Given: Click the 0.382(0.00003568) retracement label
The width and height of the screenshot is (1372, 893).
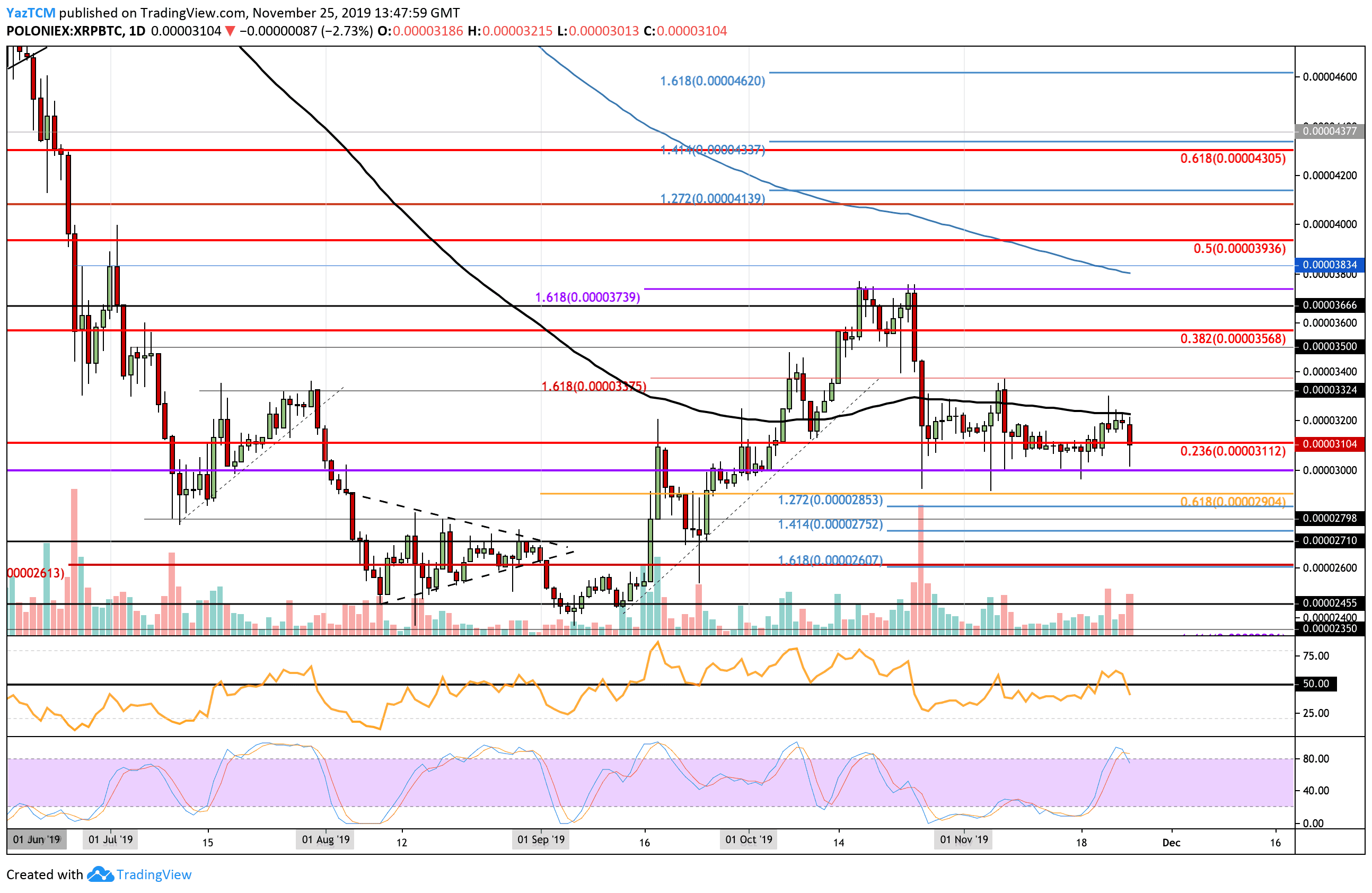Looking at the screenshot, I should pos(1233,338).
